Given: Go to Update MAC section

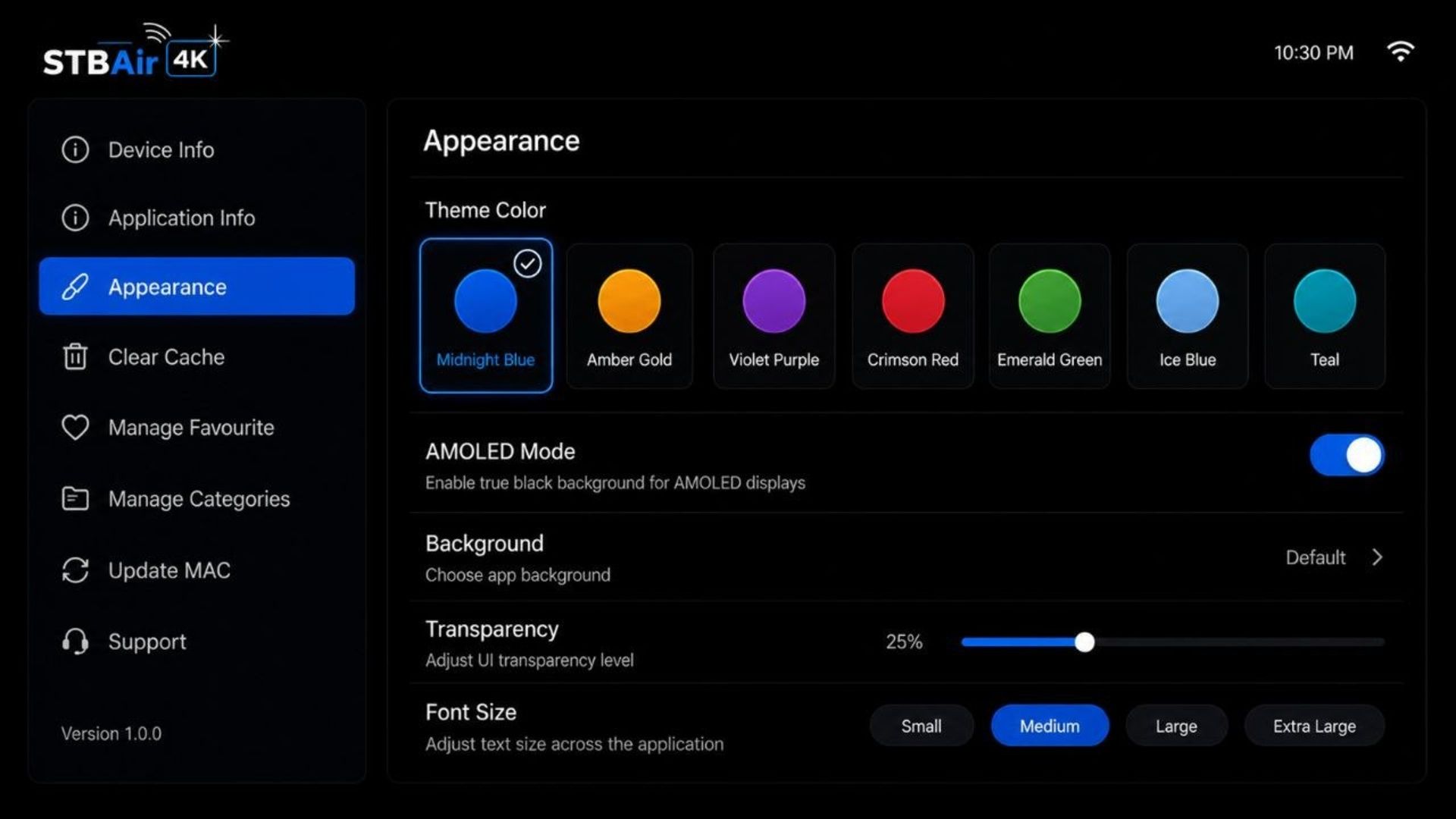Looking at the screenshot, I should click(196, 570).
